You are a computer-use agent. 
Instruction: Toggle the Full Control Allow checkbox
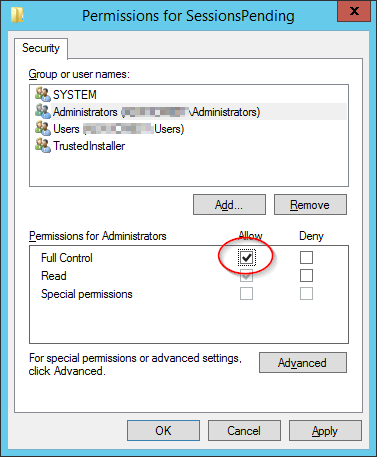(247, 257)
